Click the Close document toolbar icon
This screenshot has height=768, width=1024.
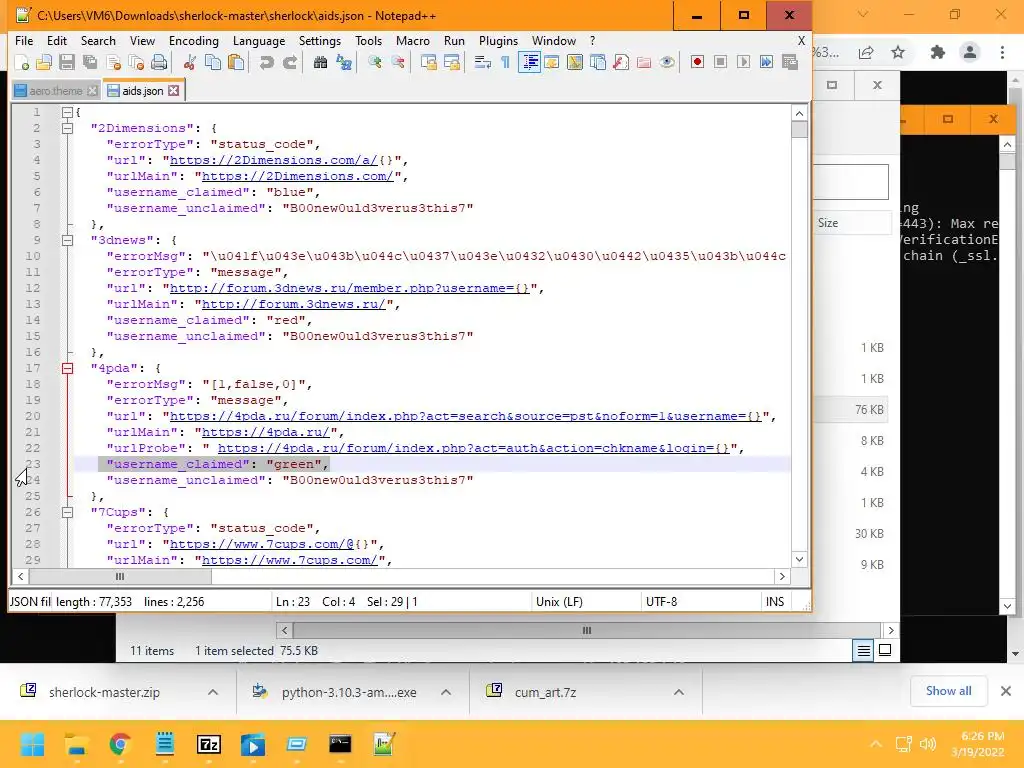coord(113,63)
